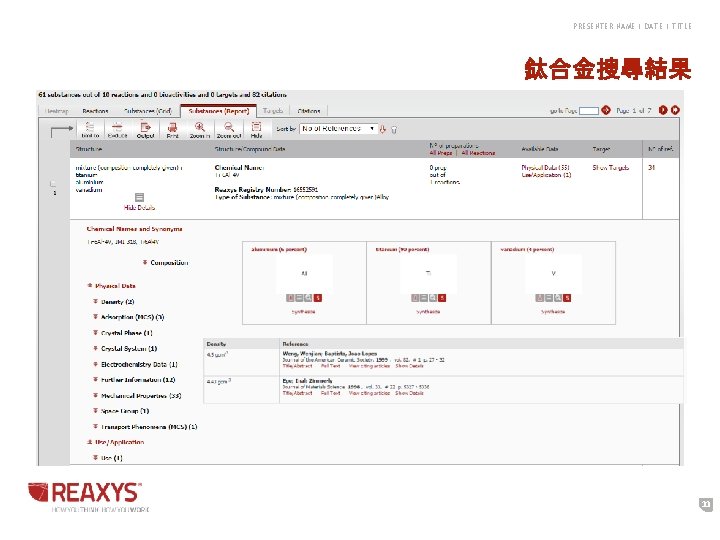Click the Exclude toolbar icon
Image resolution: width=720 pixels, height=540 pixels.
click(x=117, y=129)
